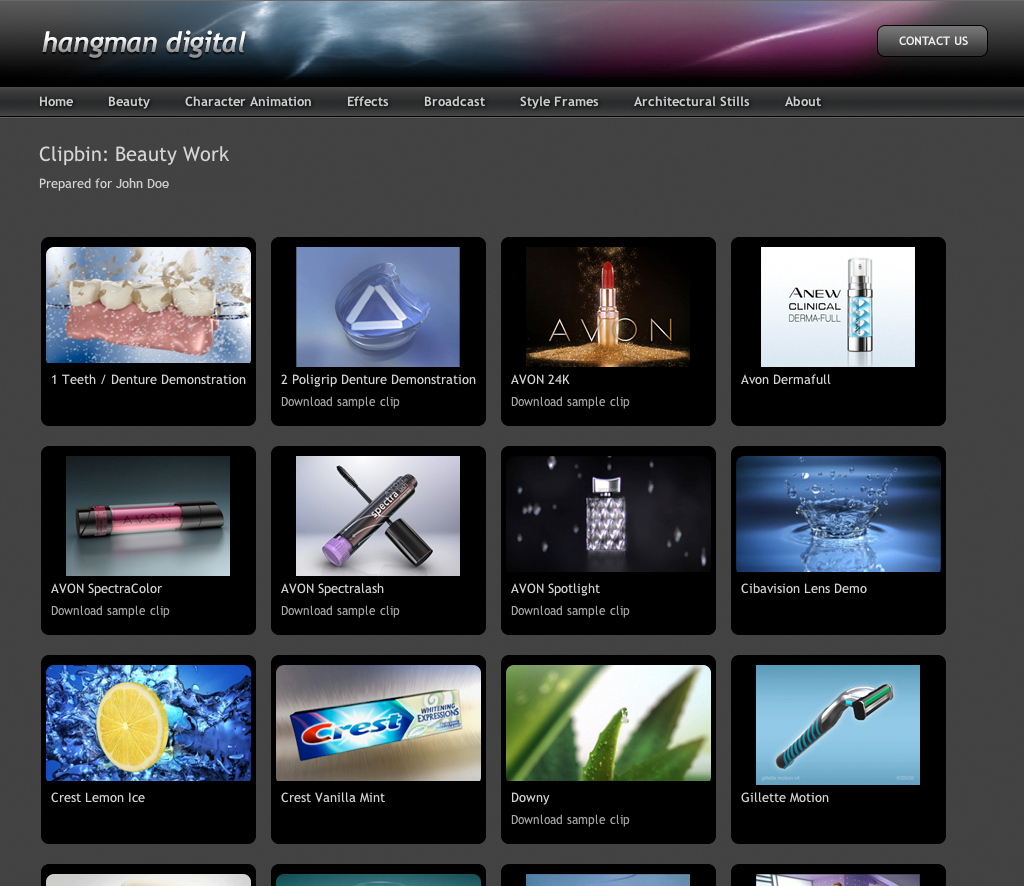Click the 'Clipbin: Beauty Work' heading
This screenshot has width=1024, height=886.
coord(134,155)
